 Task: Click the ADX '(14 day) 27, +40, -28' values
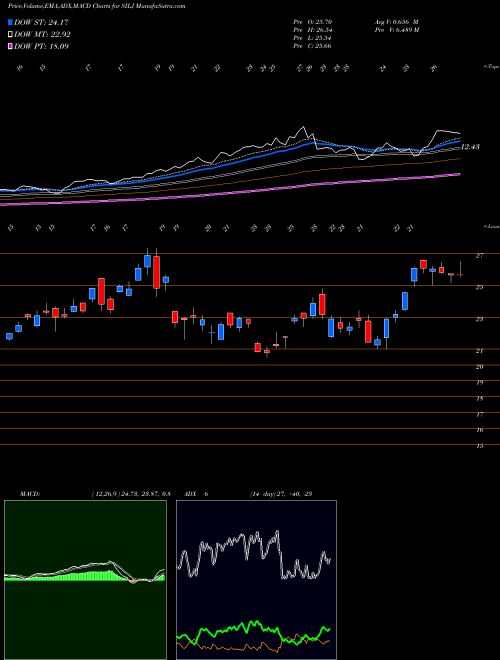pyautogui.click(x=280, y=494)
